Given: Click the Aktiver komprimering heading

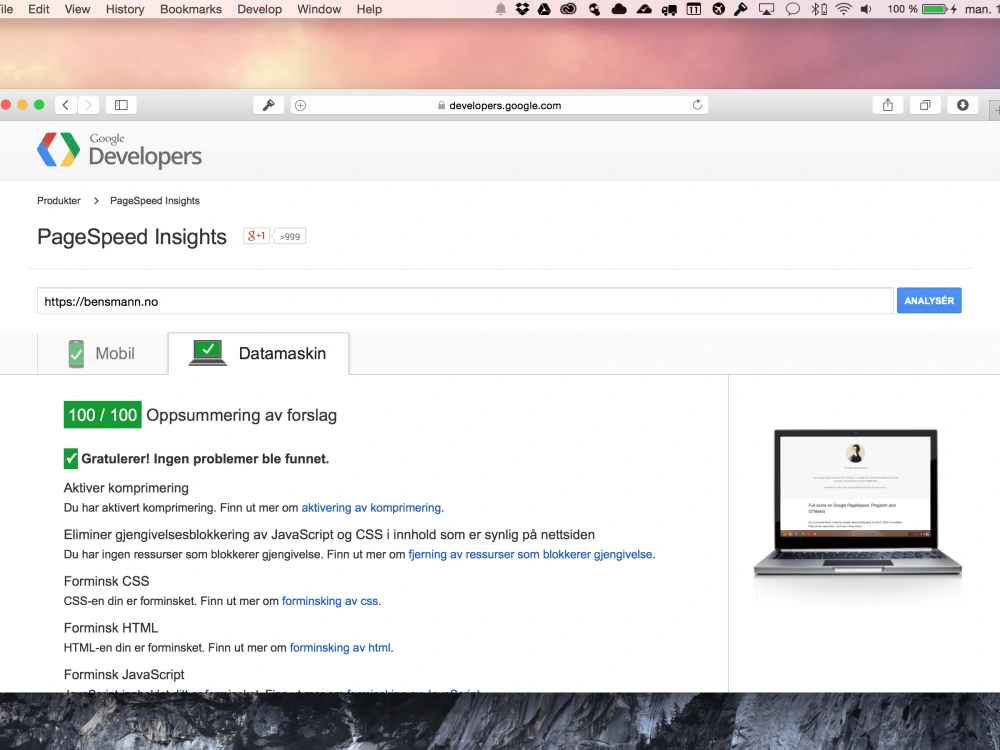Looking at the screenshot, I should pos(126,488).
